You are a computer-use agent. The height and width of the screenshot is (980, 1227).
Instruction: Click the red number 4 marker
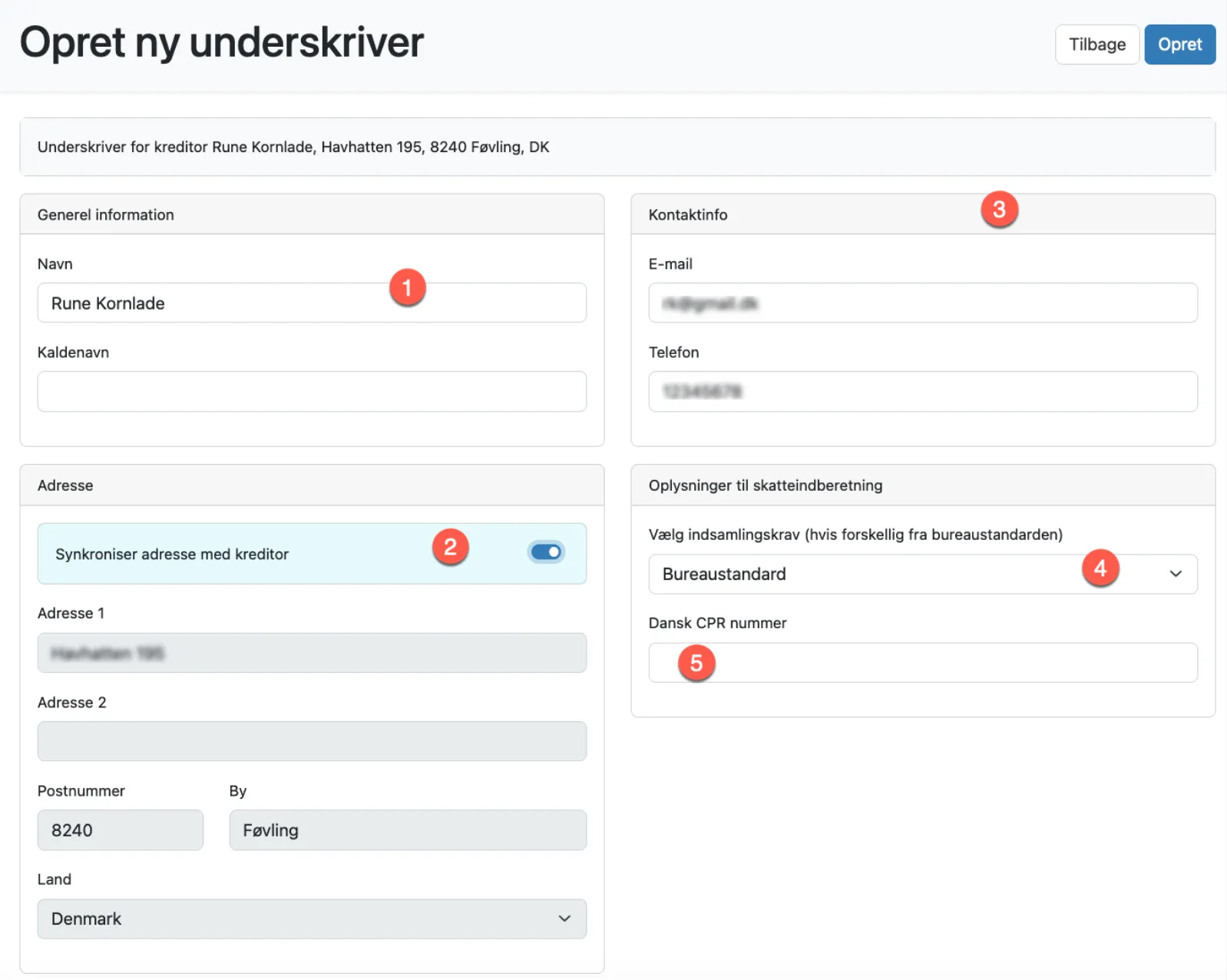(x=1100, y=568)
